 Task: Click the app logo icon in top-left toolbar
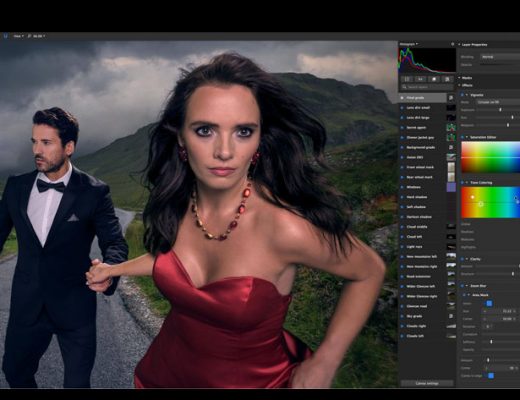(x=5, y=36)
